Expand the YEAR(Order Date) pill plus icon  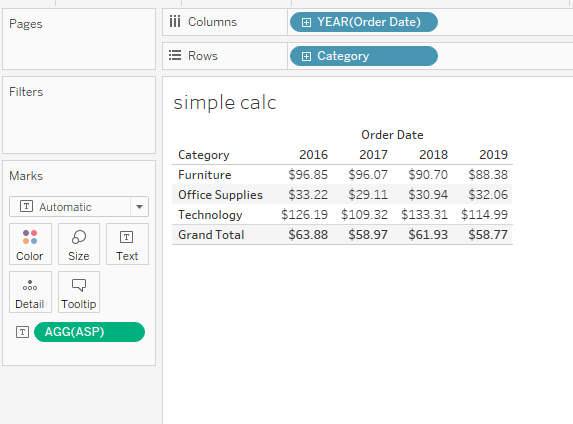pyautogui.click(x=306, y=22)
